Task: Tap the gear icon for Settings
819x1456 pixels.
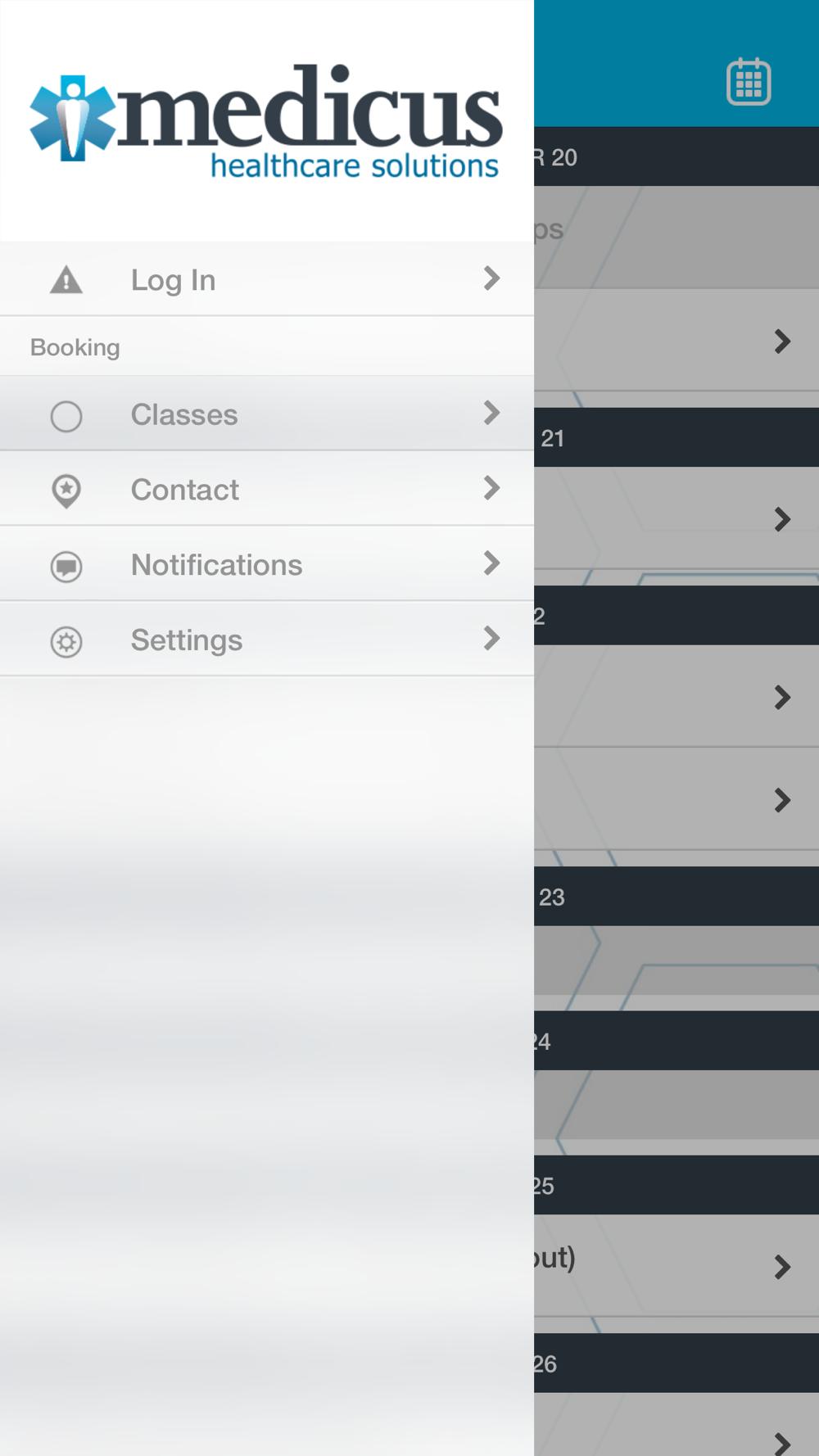Action: 66,641
